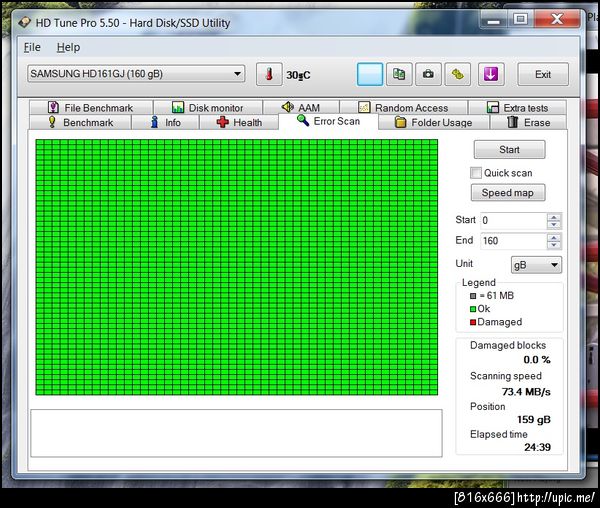Open the Disk monitor tab

[x=208, y=107]
